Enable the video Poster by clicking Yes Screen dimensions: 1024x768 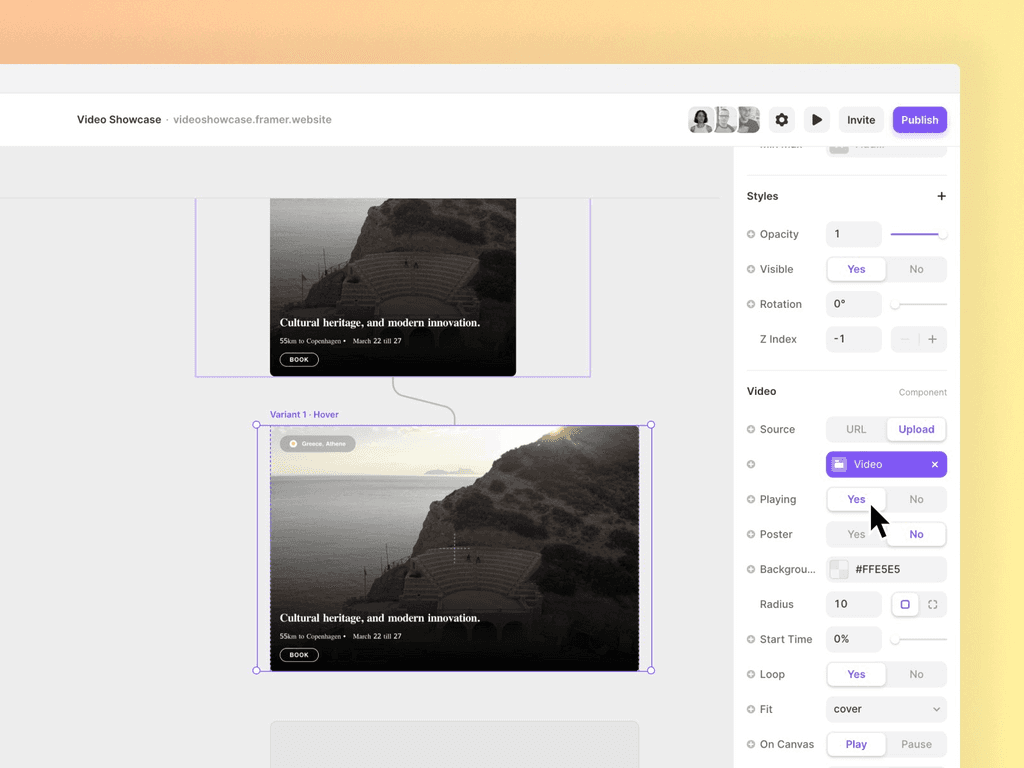tap(856, 534)
